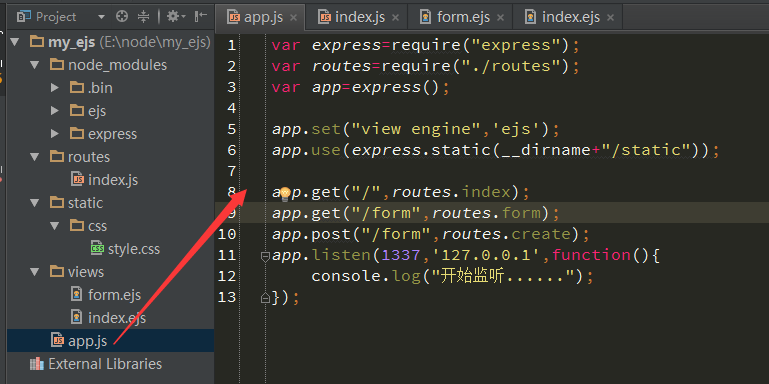Click routes.create on line 10
This screenshot has width=769, height=384.
coord(507,234)
